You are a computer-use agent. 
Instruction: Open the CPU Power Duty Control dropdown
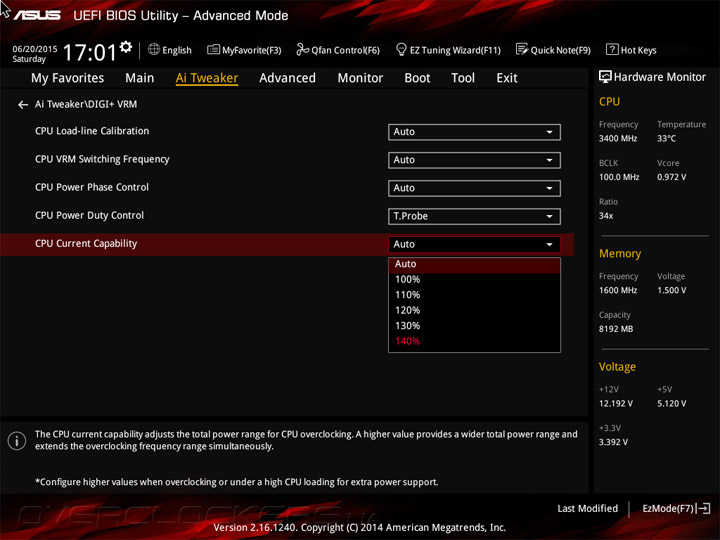coord(474,216)
